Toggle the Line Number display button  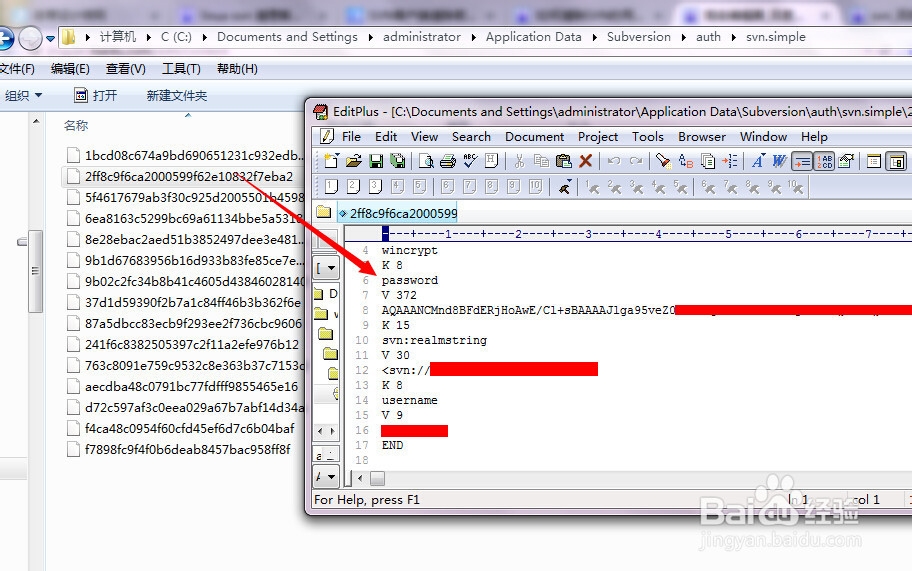(x=824, y=160)
